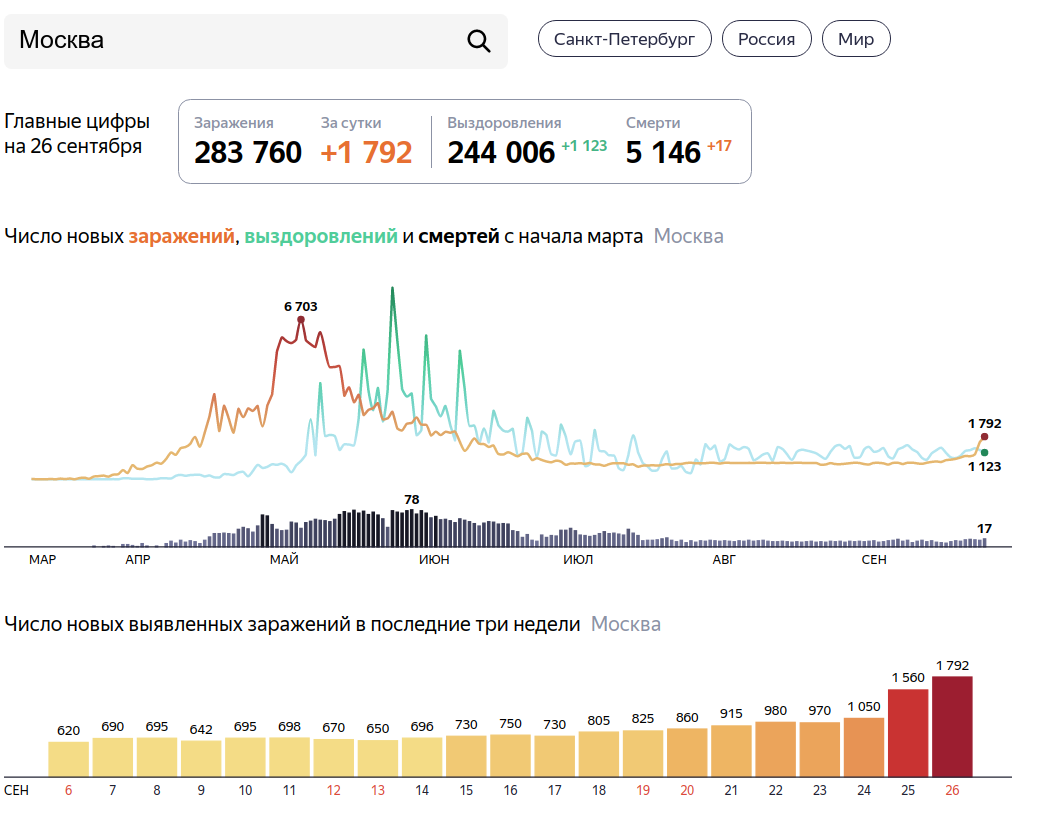The width and height of the screenshot is (1047, 818).
Task: Click the 283 760 total infections figure
Action: [248, 153]
